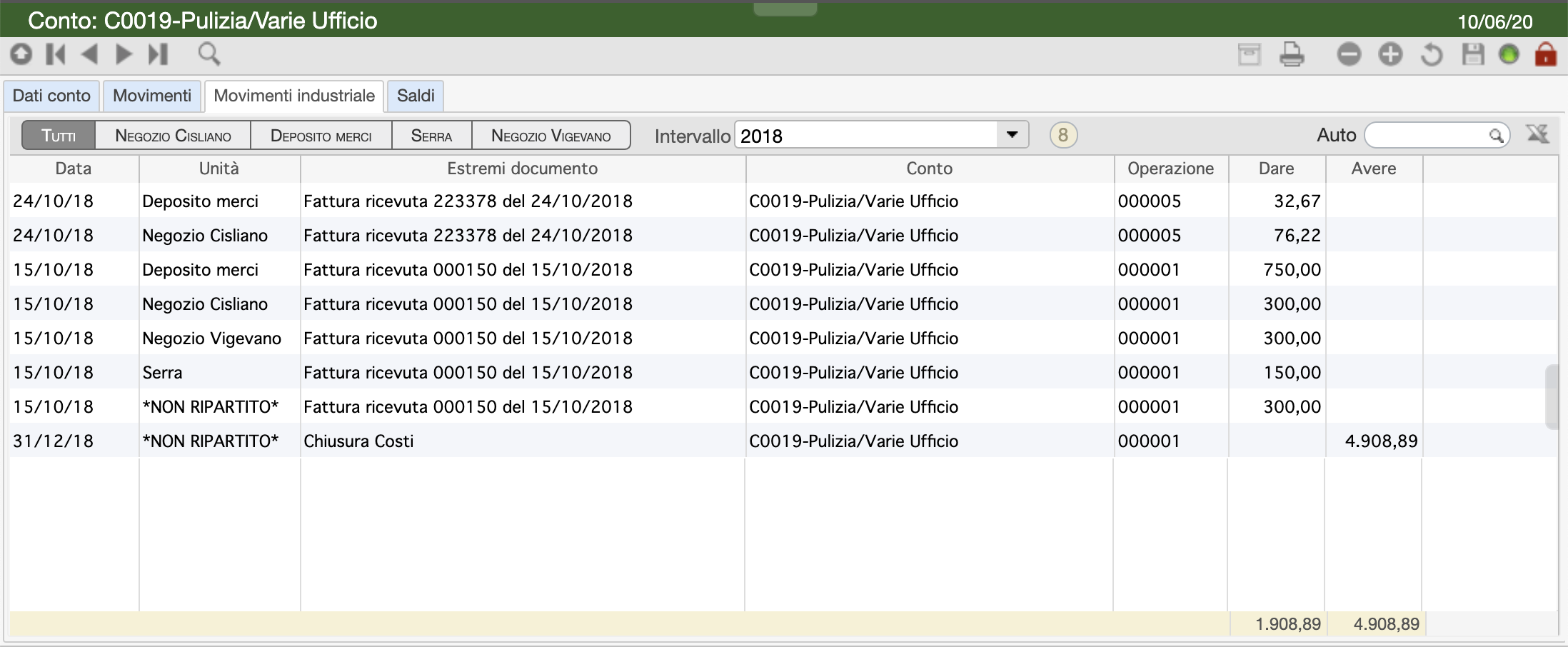The width and height of the screenshot is (1568, 647).
Task: Click the crossed-out export icon near Auto
Action: coord(1537,134)
